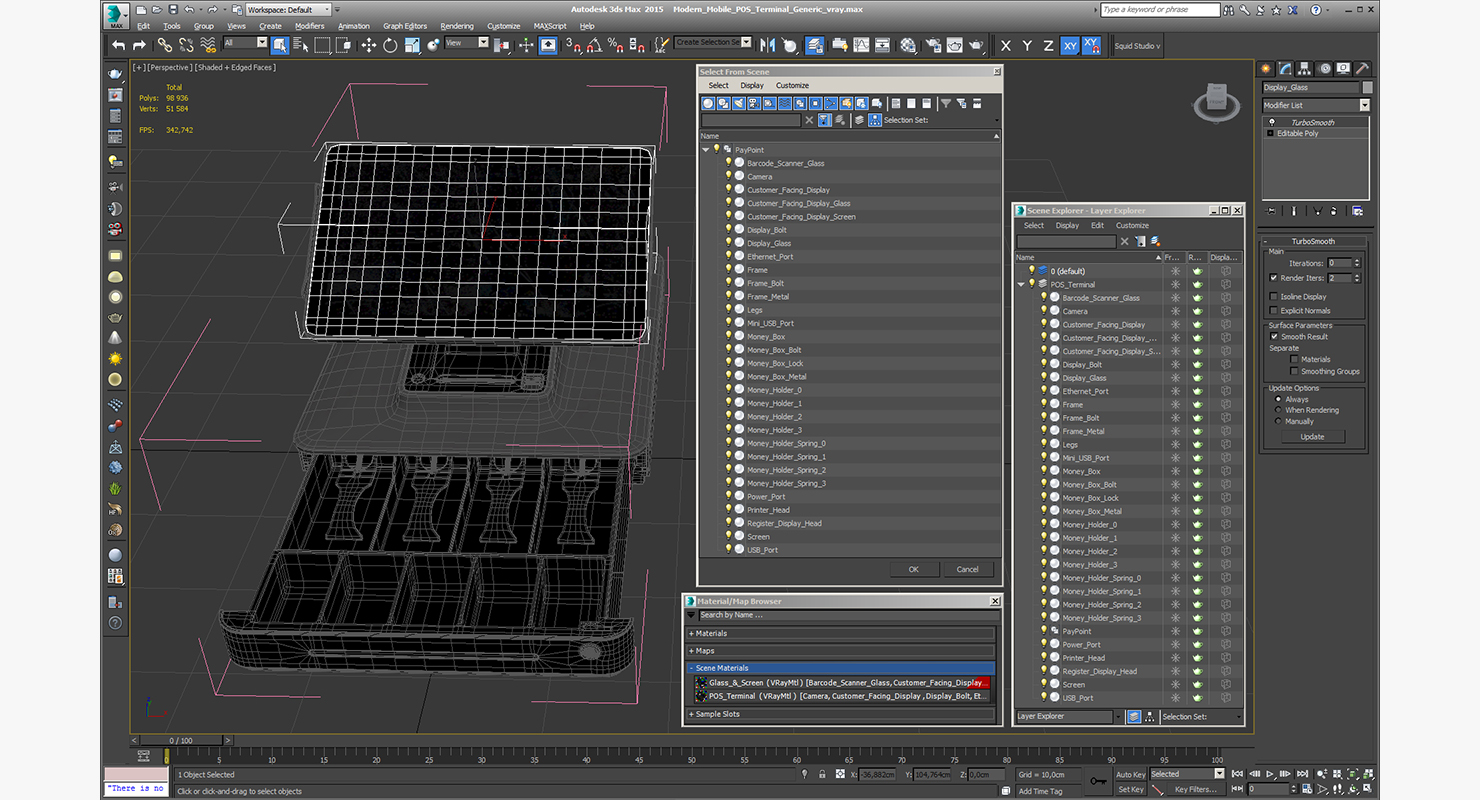Open the Modifiers menu
This screenshot has height=800, width=1480.
pyautogui.click(x=309, y=26)
